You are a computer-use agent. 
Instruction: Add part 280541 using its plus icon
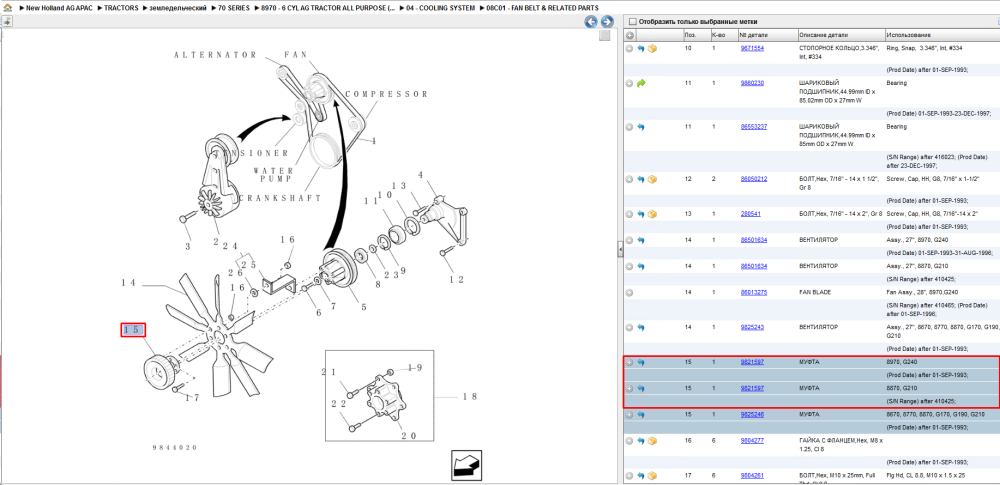629,214
